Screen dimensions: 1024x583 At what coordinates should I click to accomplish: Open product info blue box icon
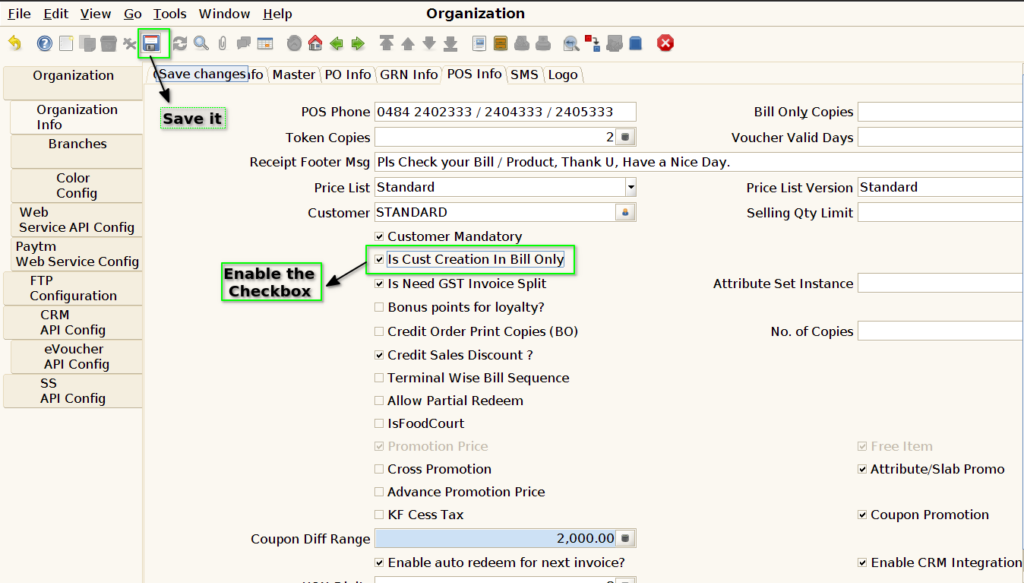pos(635,44)
